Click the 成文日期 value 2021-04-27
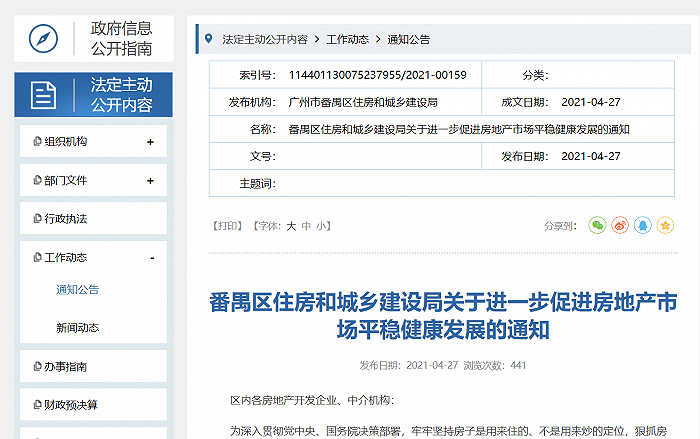Screen dimensions: 700x439 coord(591,102)
